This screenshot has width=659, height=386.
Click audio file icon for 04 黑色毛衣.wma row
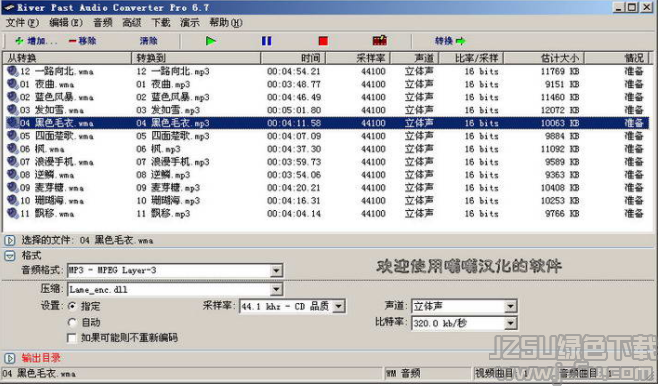pyautogui.click(x=13, y=123)
